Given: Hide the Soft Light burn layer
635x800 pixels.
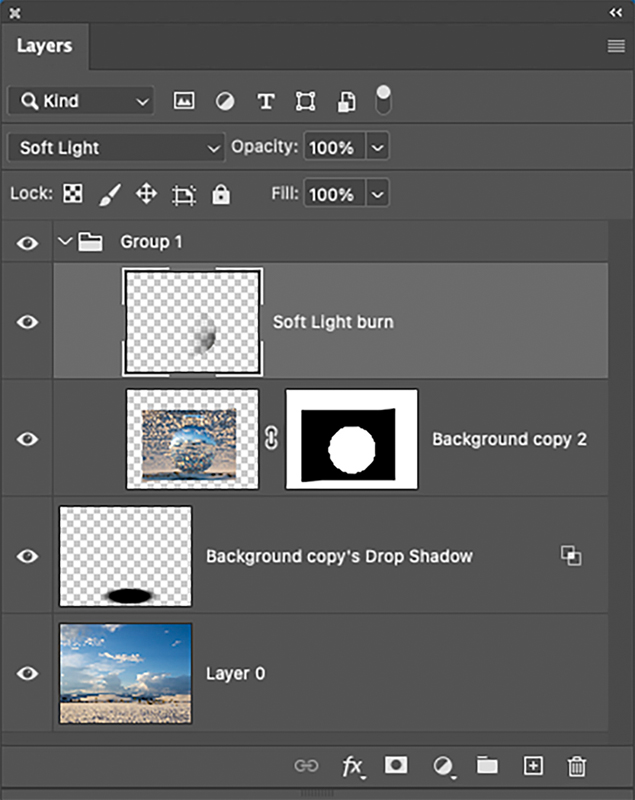Looking at the screenshot, I should tap(28, 322).
